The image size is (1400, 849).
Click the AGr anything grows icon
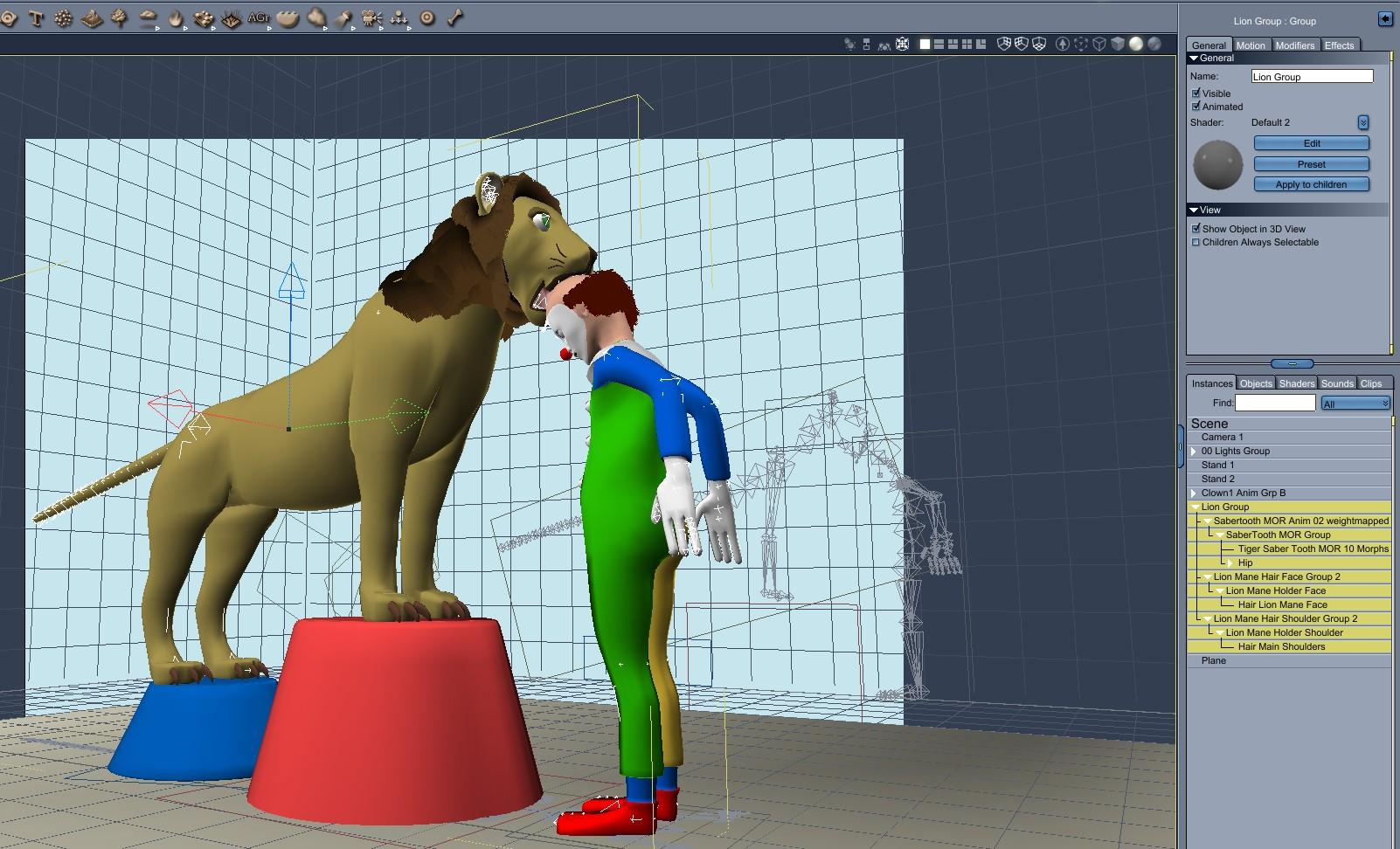[x=259, y=17]
